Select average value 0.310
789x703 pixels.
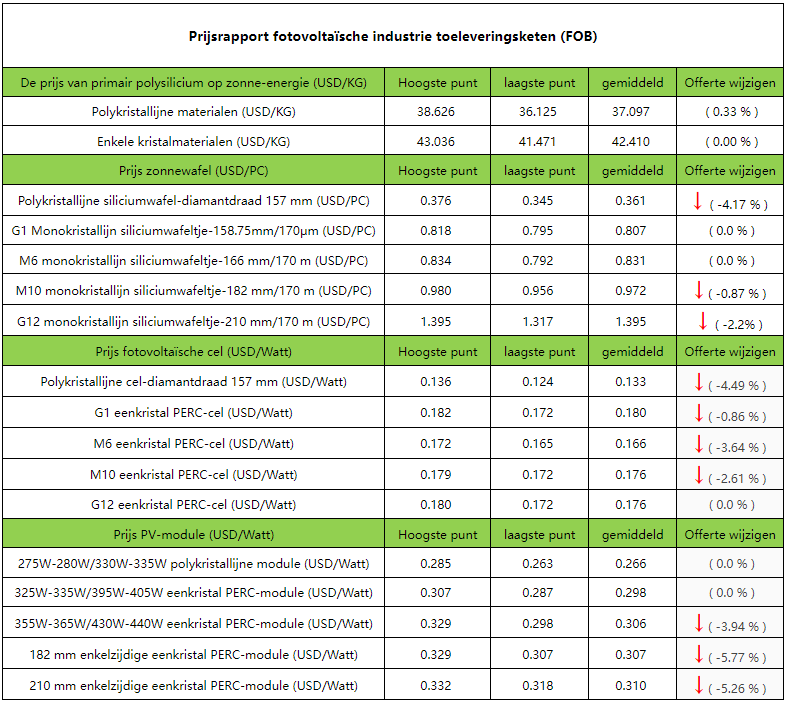coord(631,686)
